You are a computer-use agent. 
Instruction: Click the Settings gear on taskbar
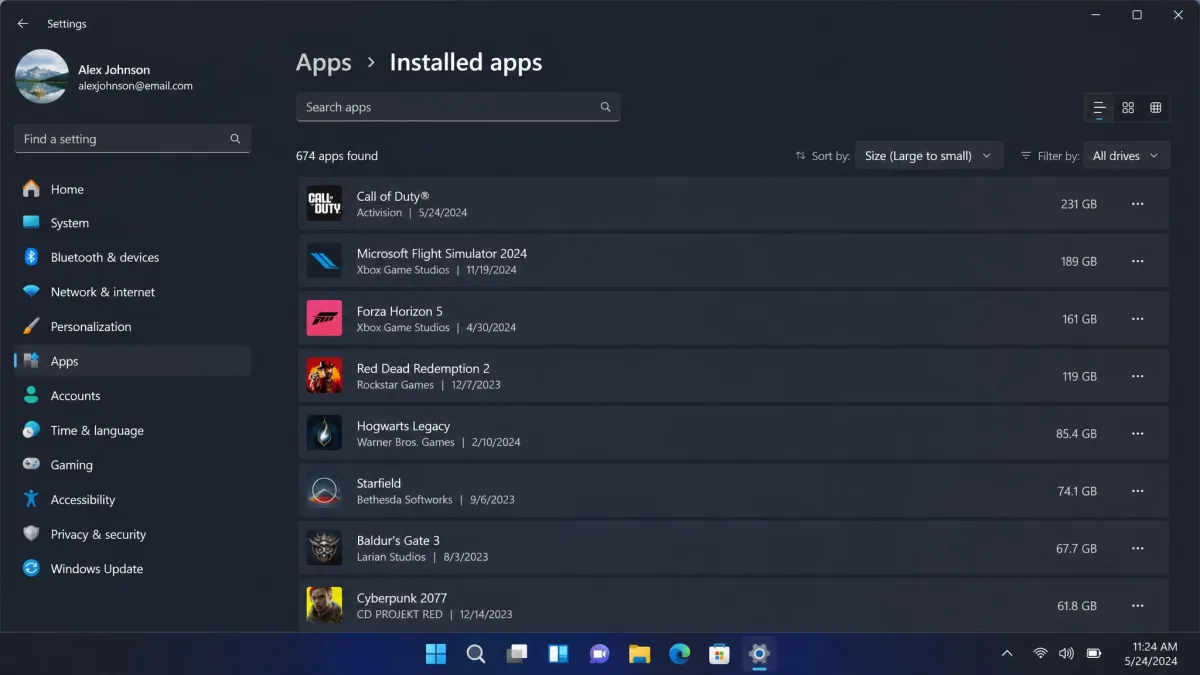pos(759,654)
